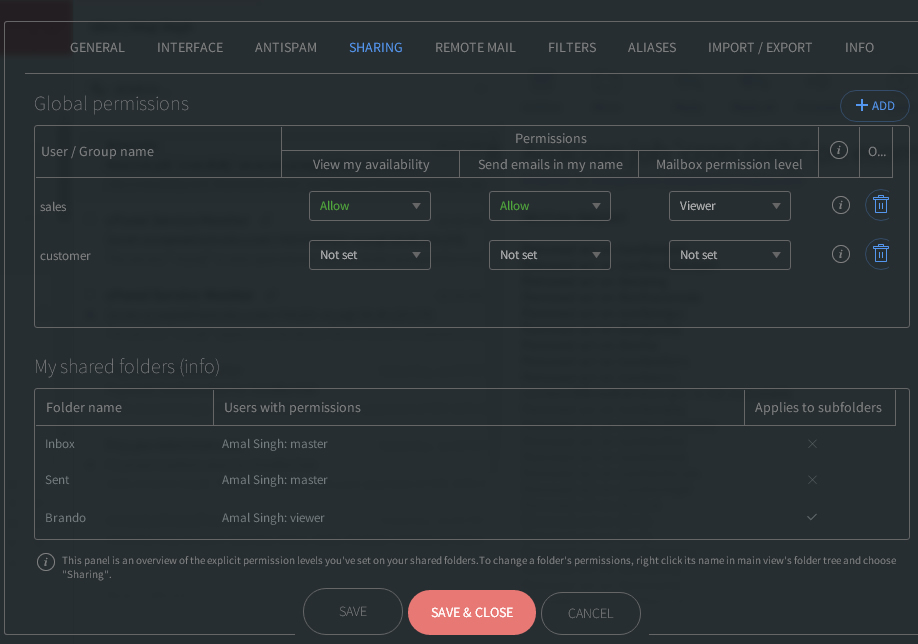Expand customer View my availability dropdown
918x644 pixels.
[369, 255]
